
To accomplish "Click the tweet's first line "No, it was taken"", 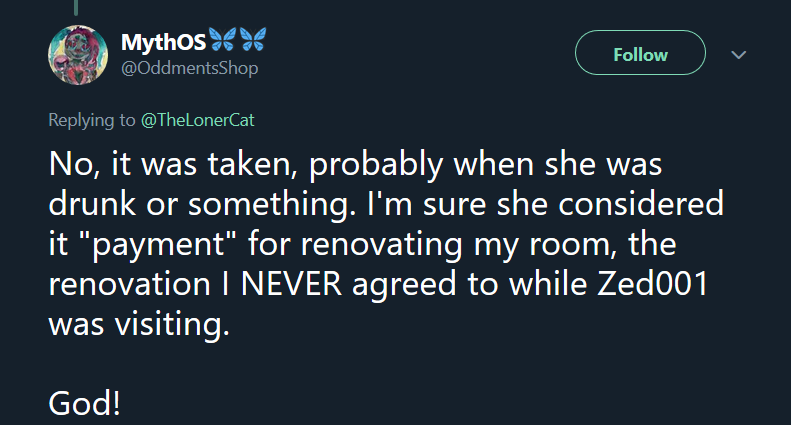I will [x=173, y=165].
